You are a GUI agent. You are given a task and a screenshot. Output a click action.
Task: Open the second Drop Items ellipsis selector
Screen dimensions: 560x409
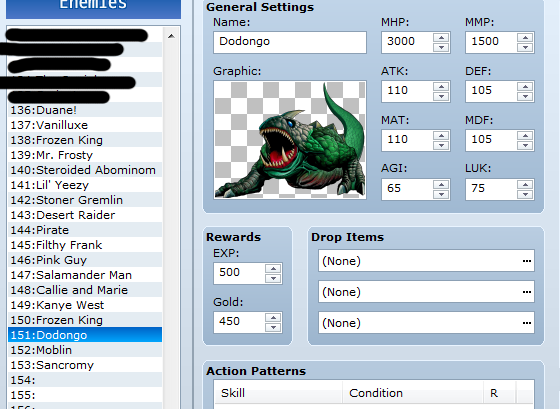[x=526, y=292]
